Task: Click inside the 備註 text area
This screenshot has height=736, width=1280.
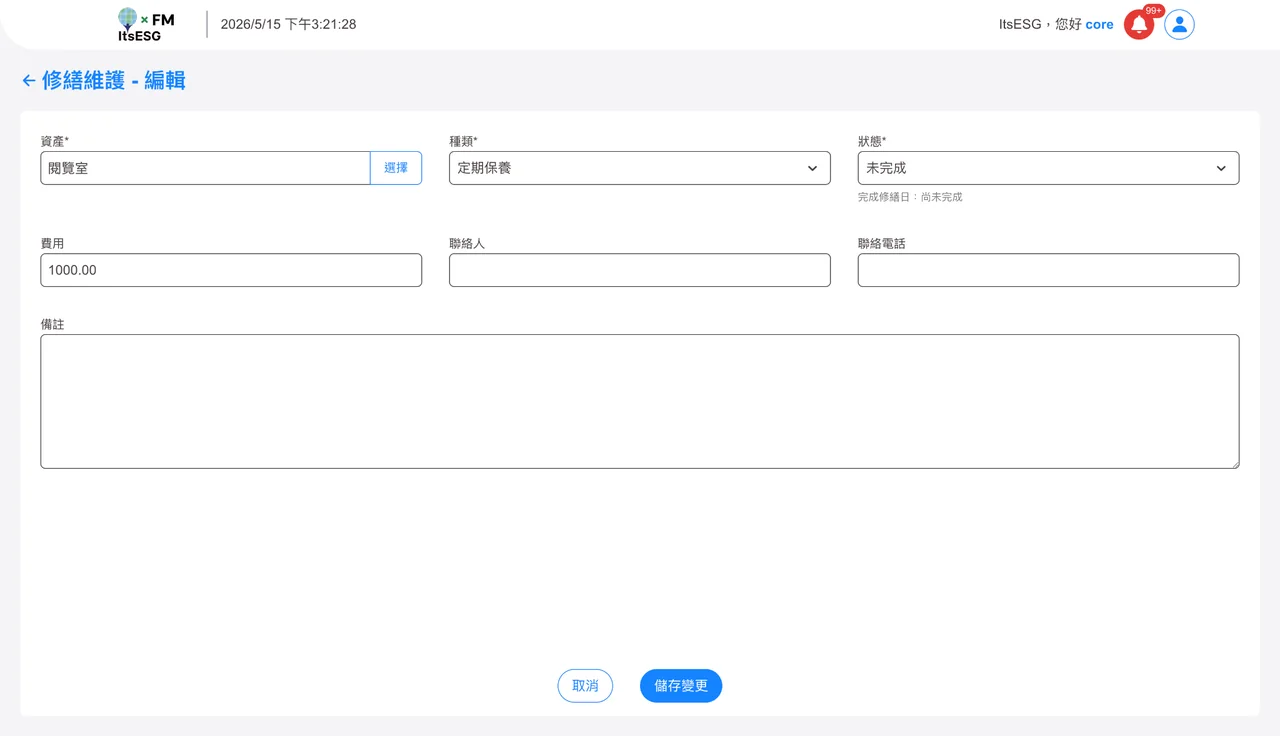Action: (640, 401)
